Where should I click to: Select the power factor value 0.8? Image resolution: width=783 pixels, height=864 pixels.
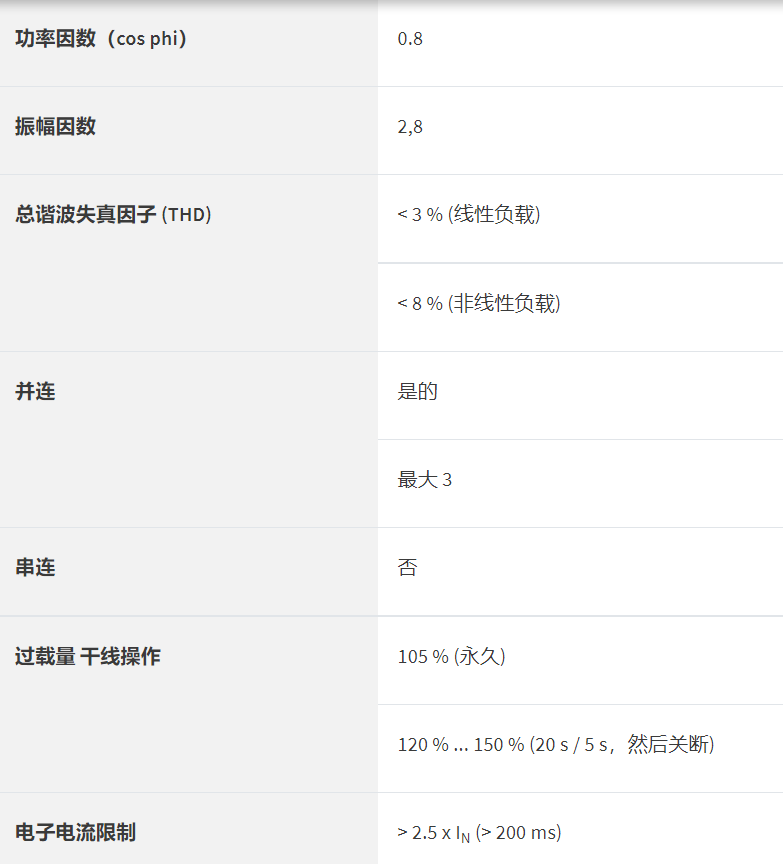click(x=410, y=40)
